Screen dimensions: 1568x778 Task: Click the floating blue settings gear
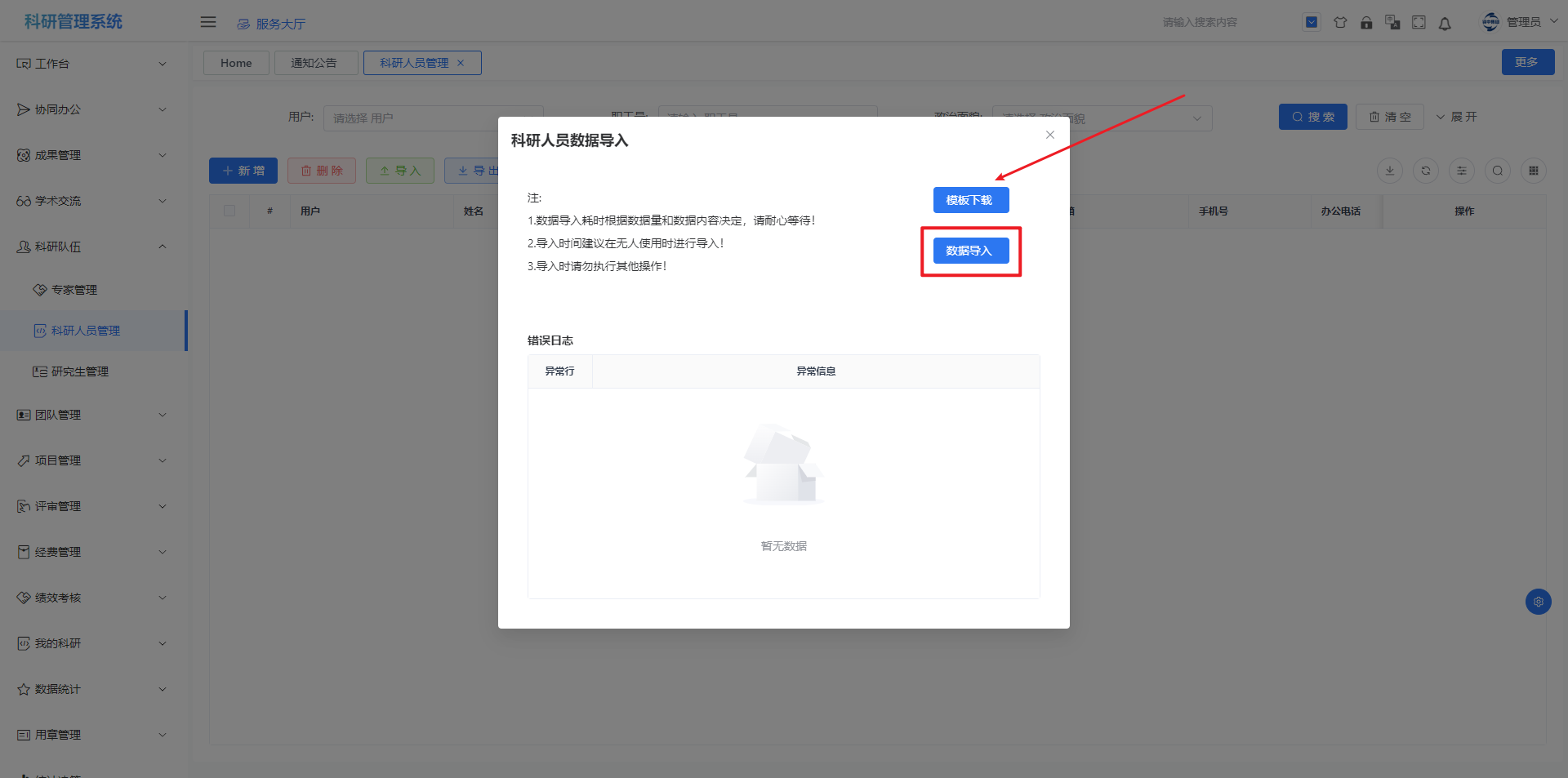(1538, 602)
